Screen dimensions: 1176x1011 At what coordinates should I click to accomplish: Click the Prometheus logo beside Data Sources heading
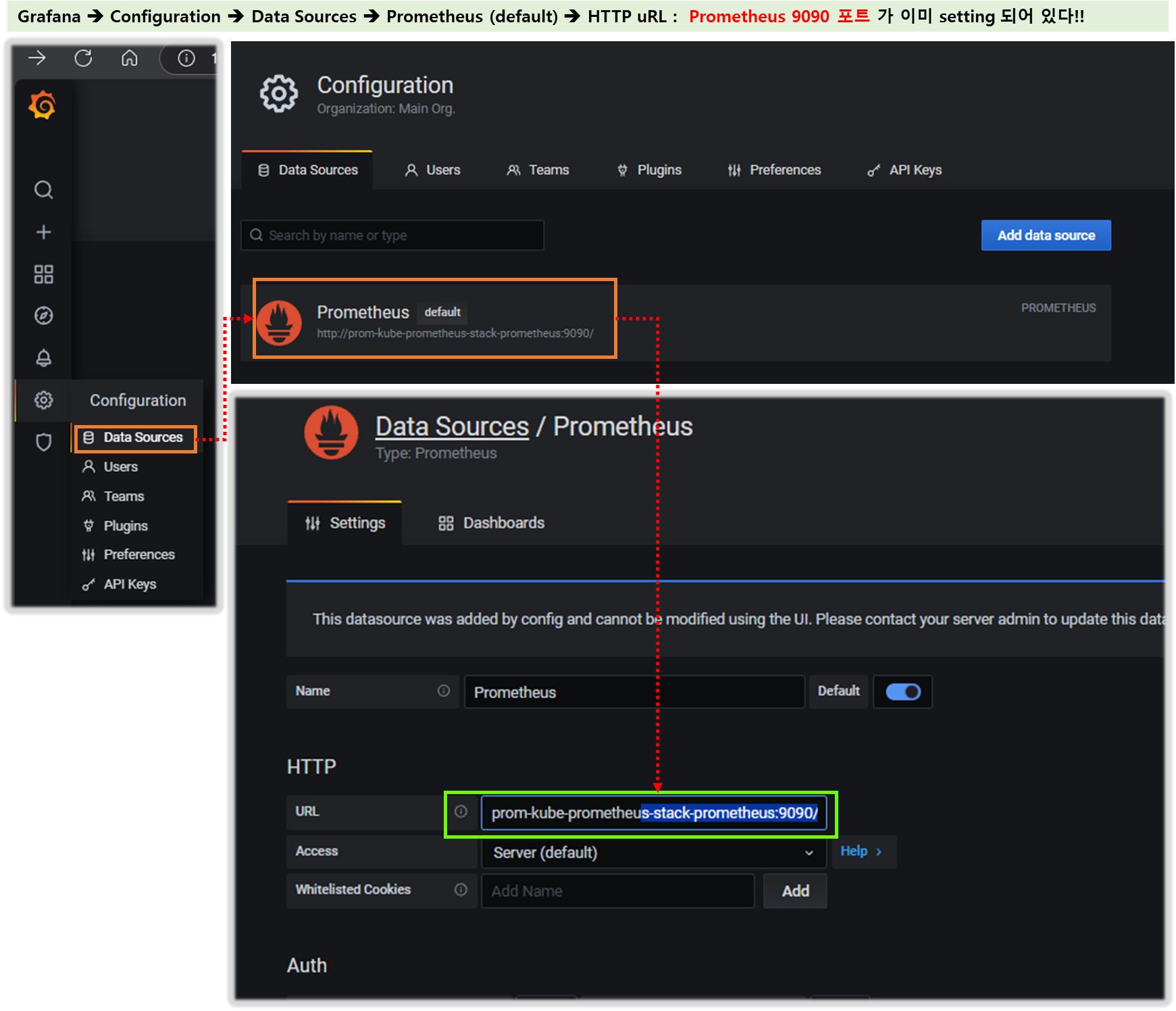(x=331, y=433)
